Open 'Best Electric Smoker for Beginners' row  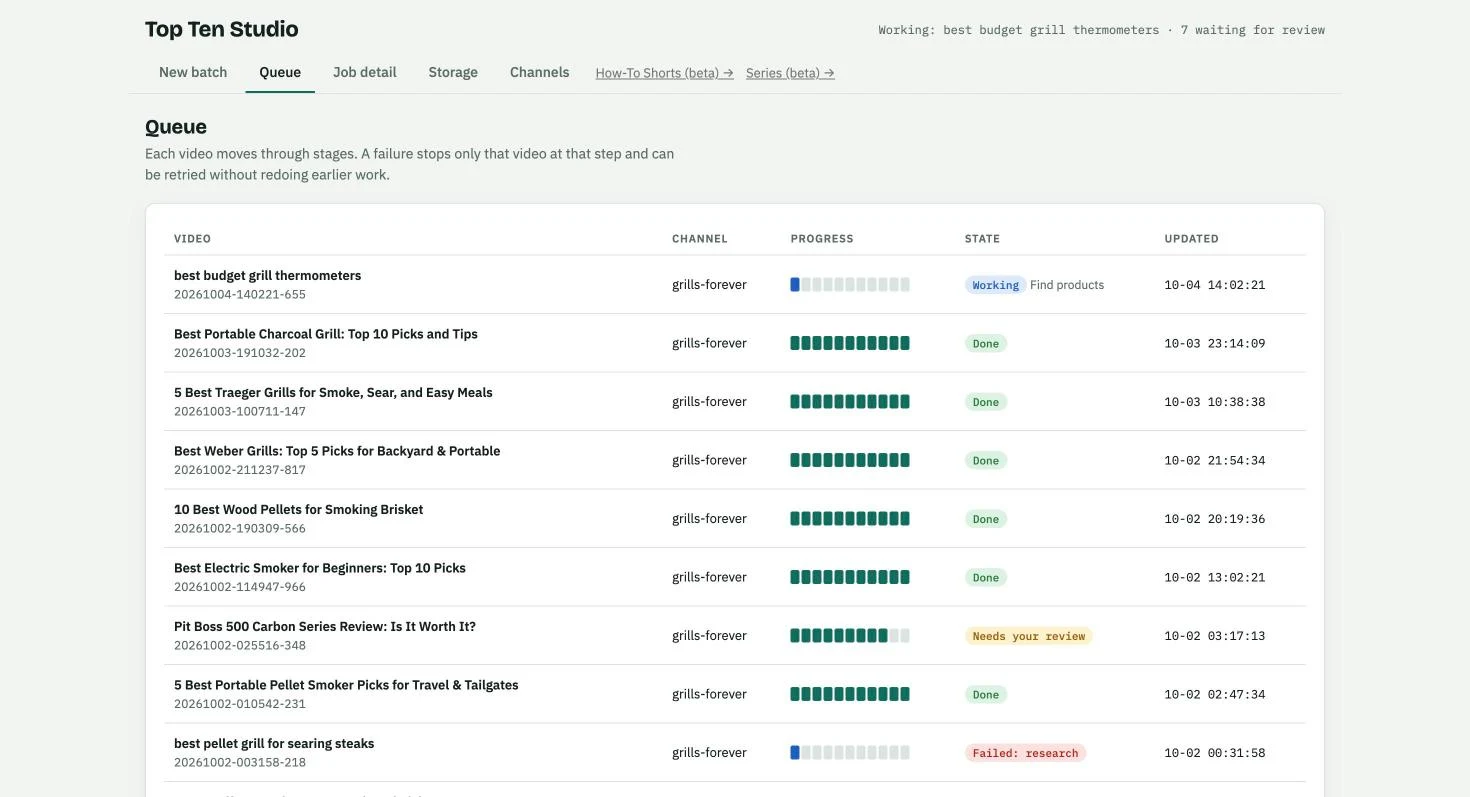coord(735,577)
